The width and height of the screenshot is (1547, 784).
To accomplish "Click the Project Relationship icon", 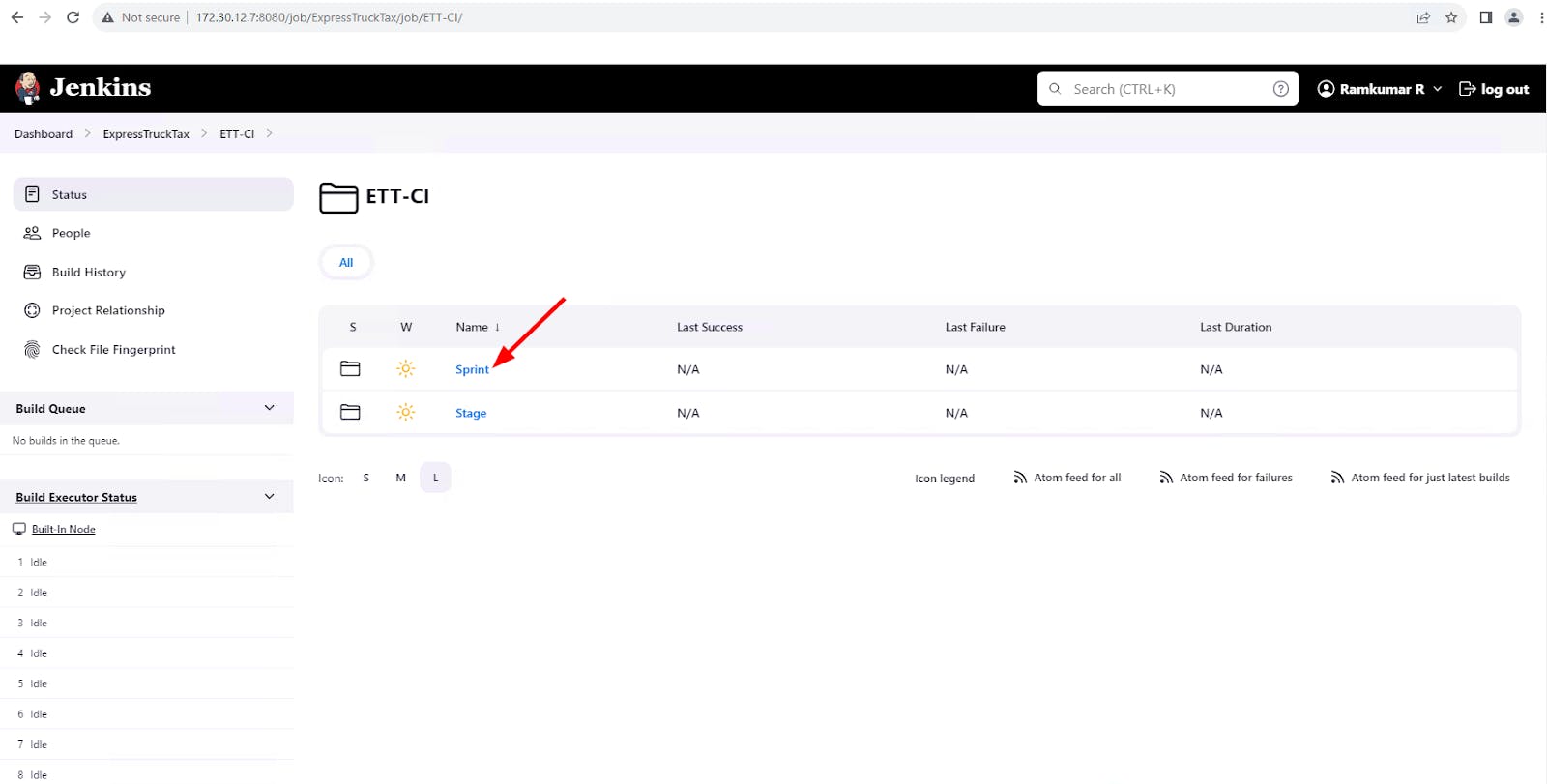I will (x=32, y=310).
